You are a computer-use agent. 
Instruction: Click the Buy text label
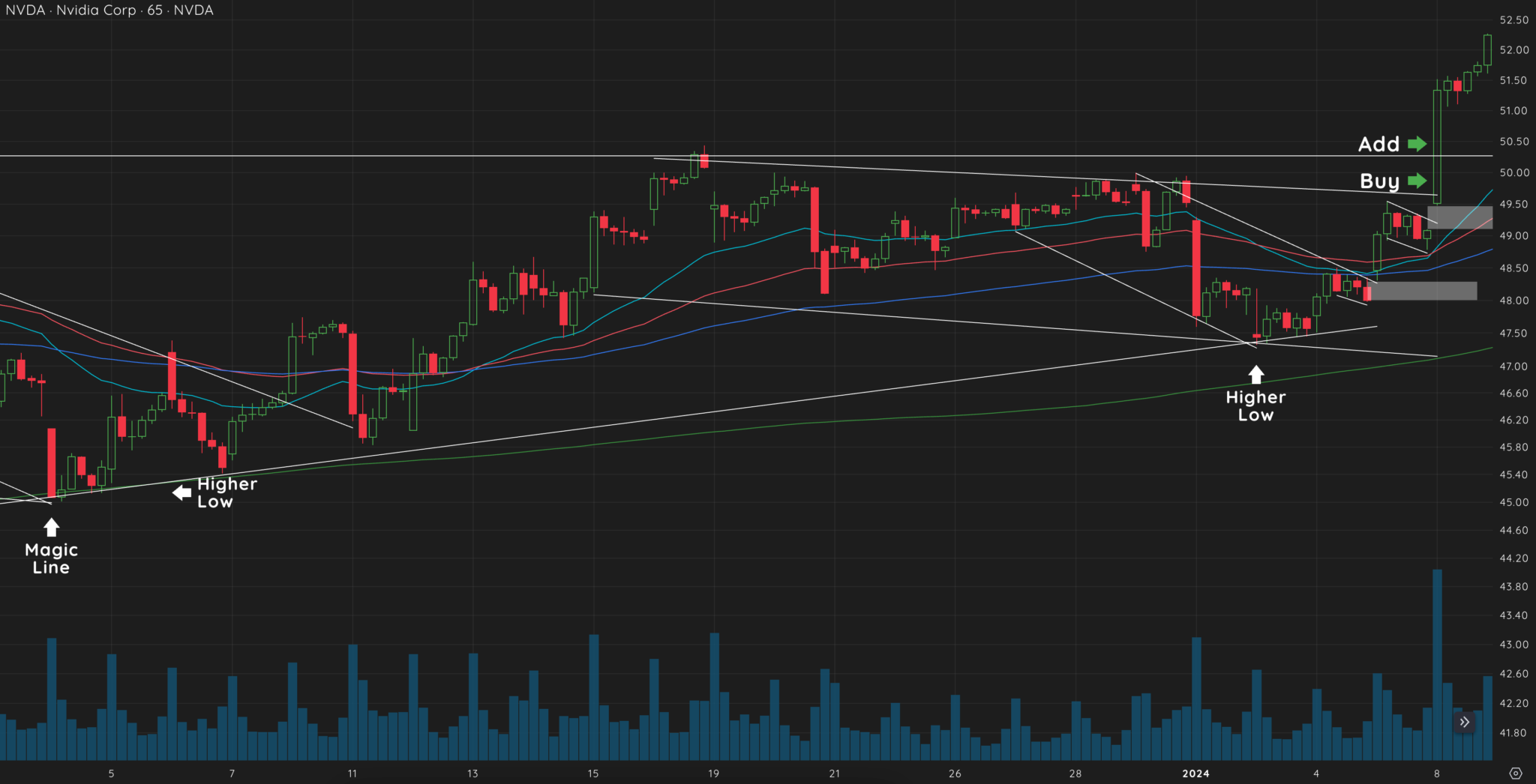coord(1379,181)
